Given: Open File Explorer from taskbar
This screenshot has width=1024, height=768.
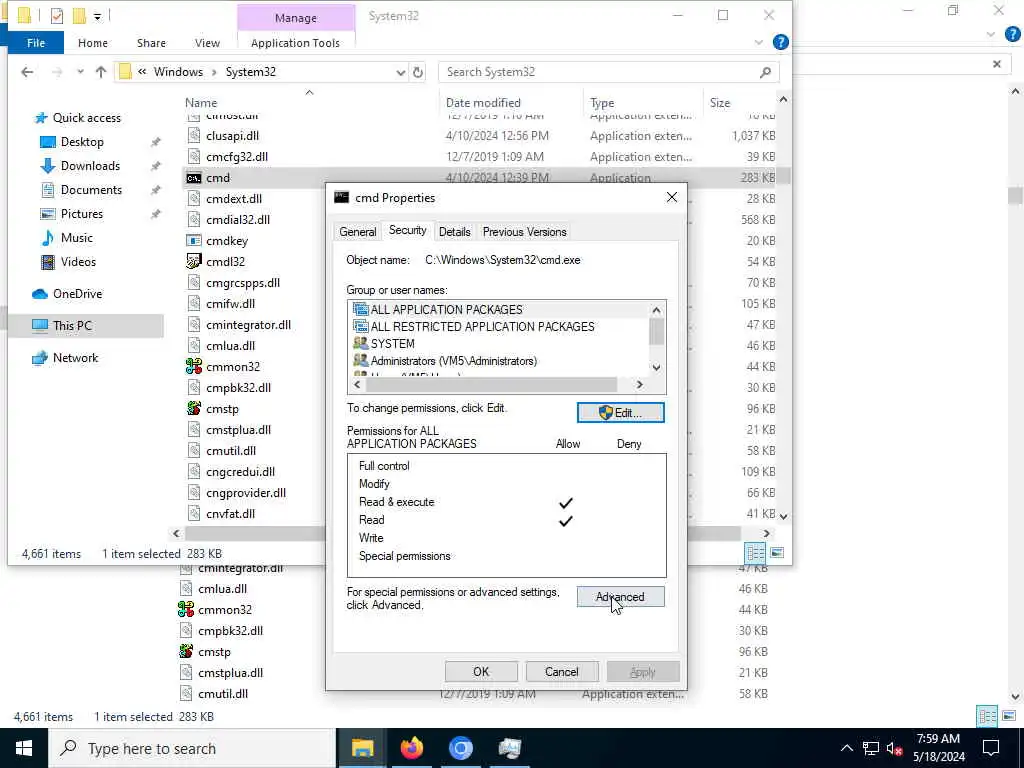Looking at the screenshot, I should coord(362,748).
